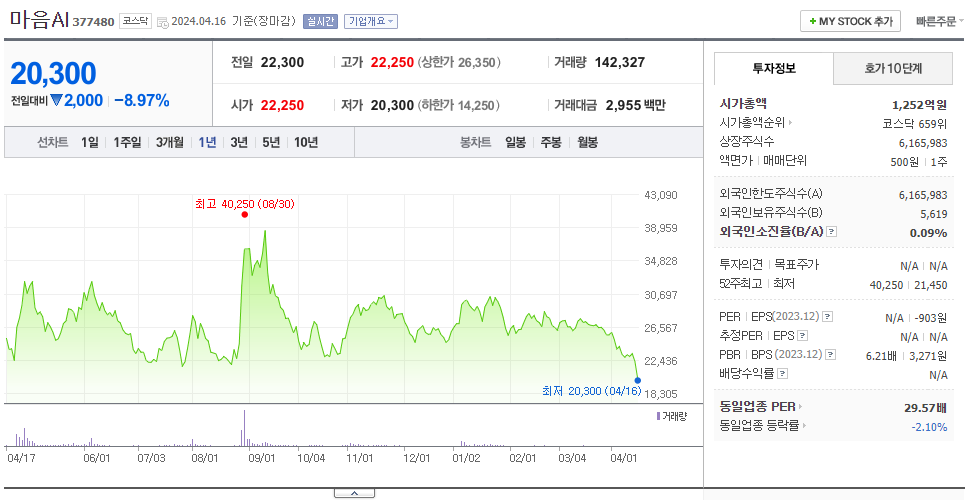Add stock with MY STOCK 추가 button

[x=850, y=21]
